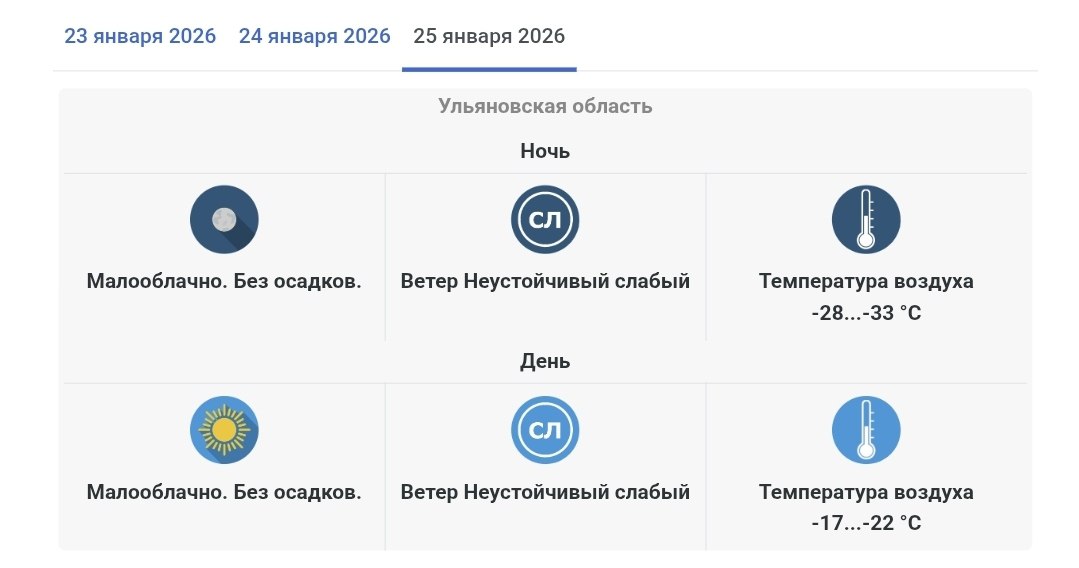Click the daytime sun weather icon
Viewport: 1079px width, 568px height.
click(224, 430)
